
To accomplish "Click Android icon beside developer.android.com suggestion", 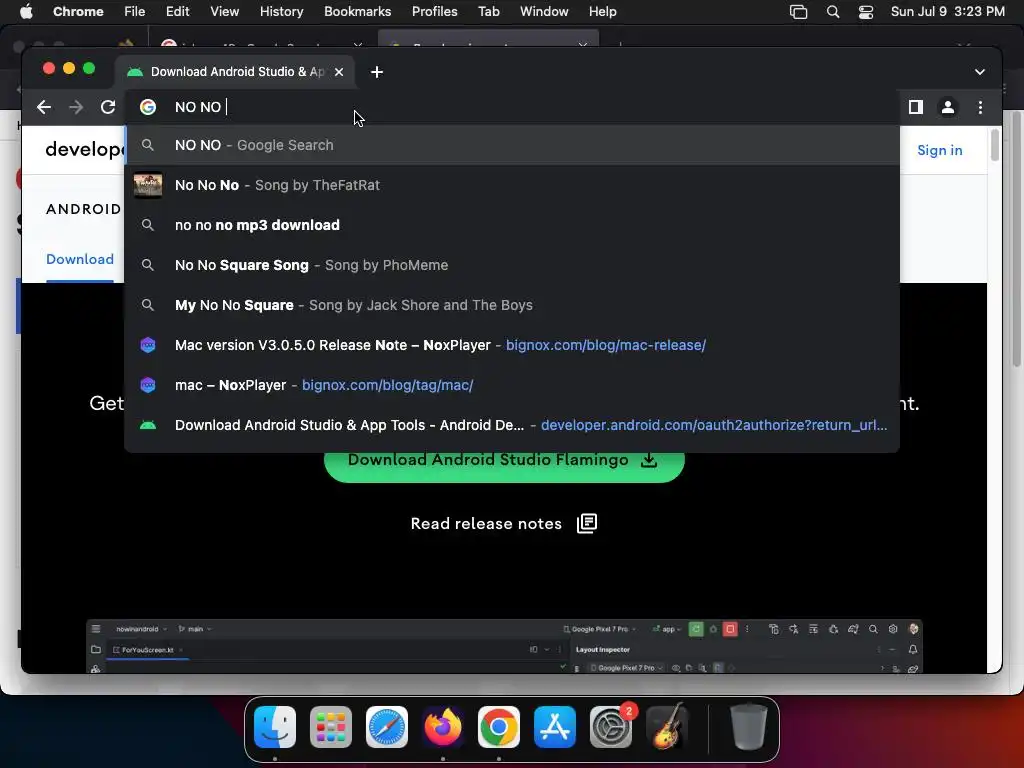I will (148, 425).
